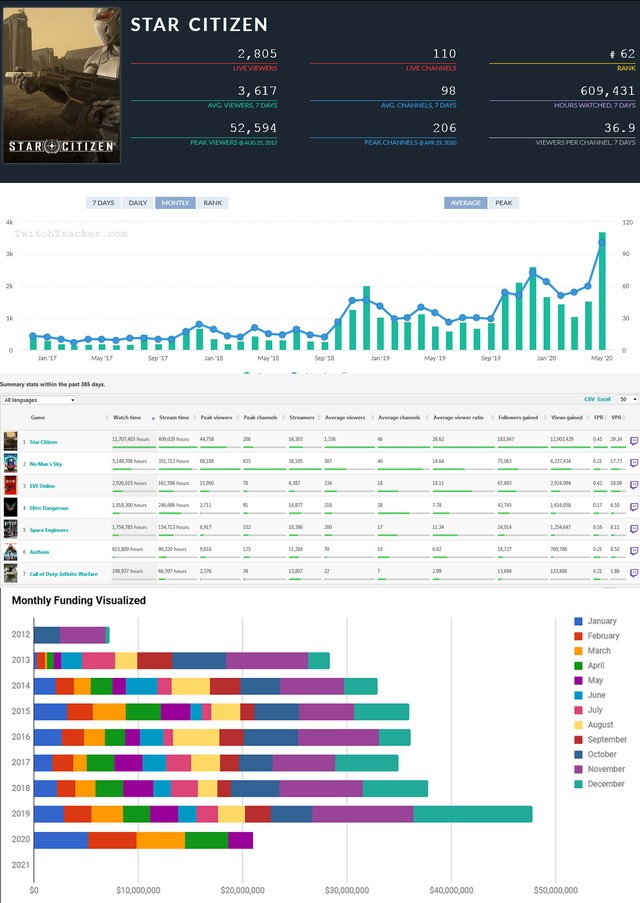Image resolution: width=640 pixels, height=903 pixels.
Task: Open Twitch icon in the Call of Duty row
Action: click(634, 573)
